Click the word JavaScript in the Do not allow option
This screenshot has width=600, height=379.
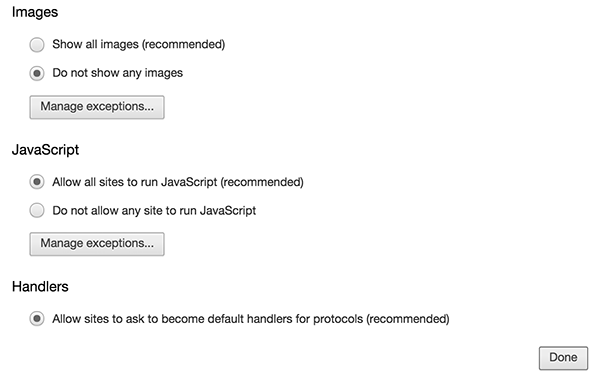[228, 211]
